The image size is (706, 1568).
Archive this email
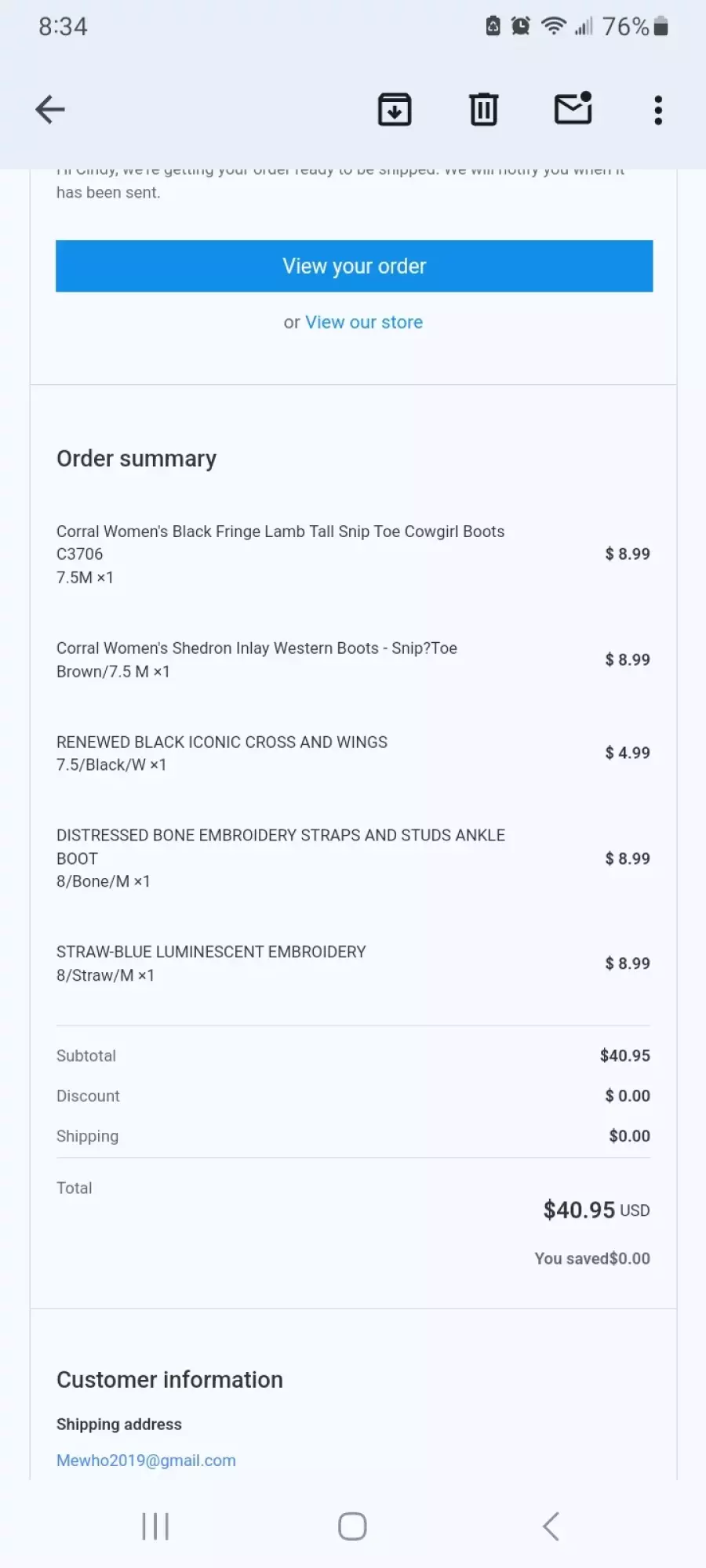click(x=395, y=110)
